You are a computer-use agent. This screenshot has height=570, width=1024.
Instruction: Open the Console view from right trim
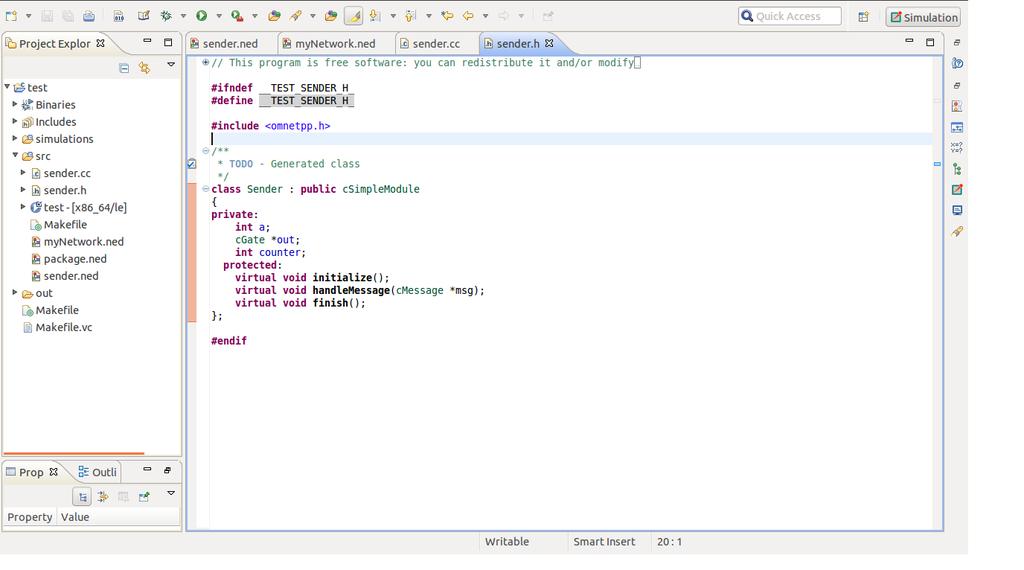pos(957,210)
